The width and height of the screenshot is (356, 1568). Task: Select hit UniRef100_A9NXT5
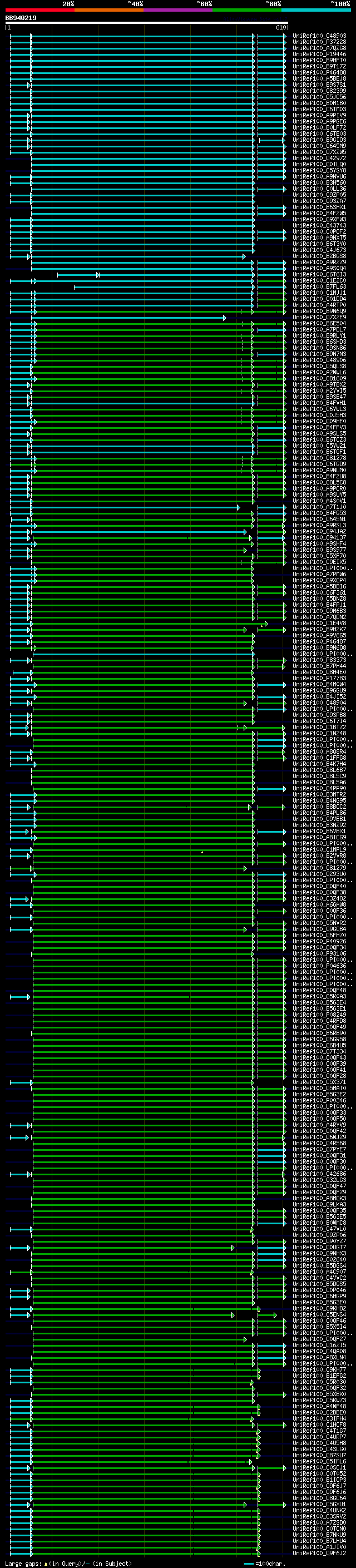[x=319, y=238]
